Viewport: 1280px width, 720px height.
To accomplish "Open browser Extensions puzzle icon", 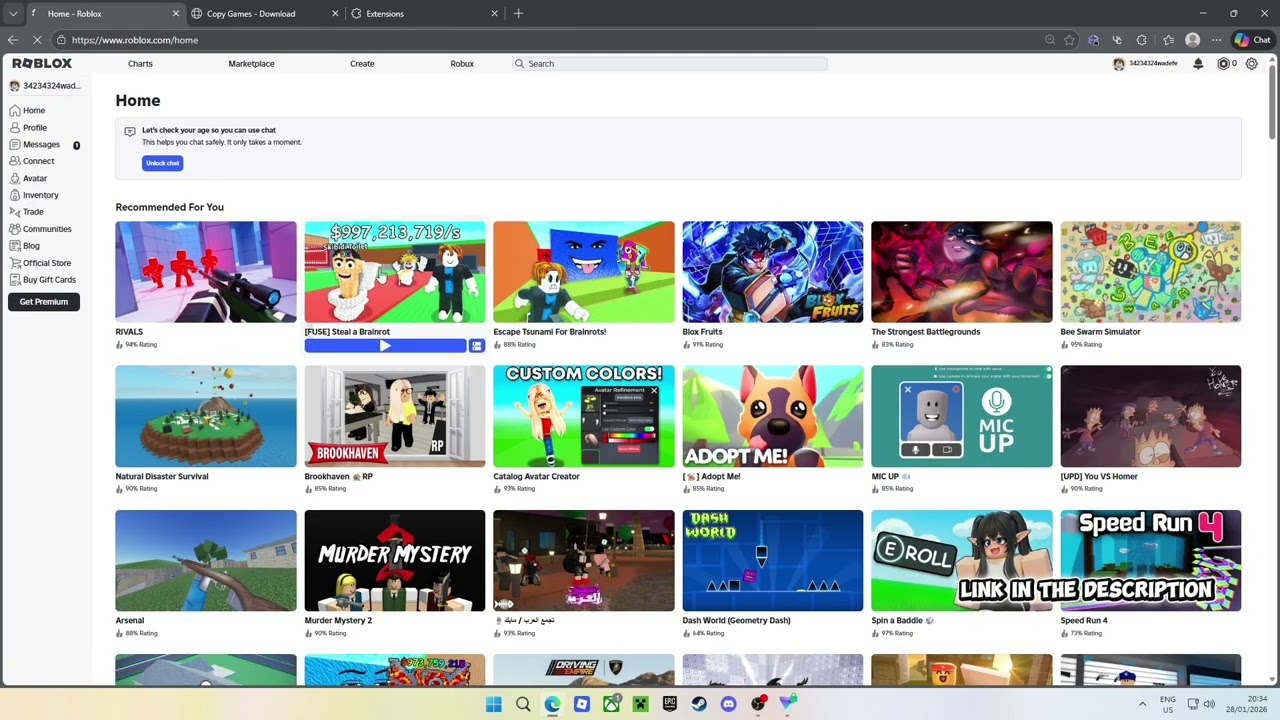I will pyautogui.click(x=1142, y=40).
